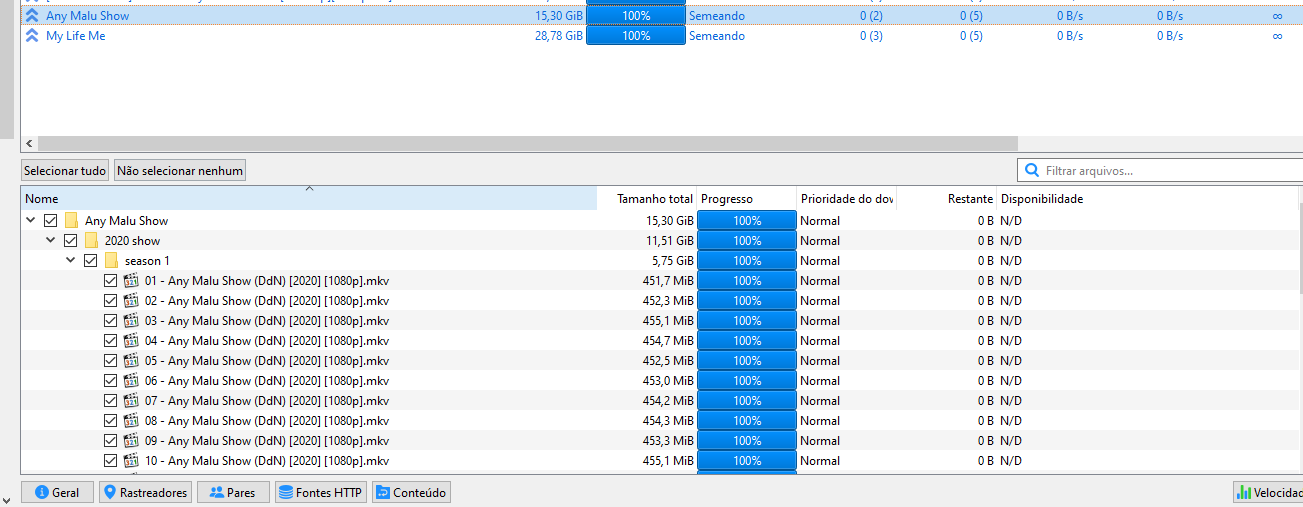Uncheck episode 02 file checkbox
The image size is (1303, 507).
click(111, 301)
